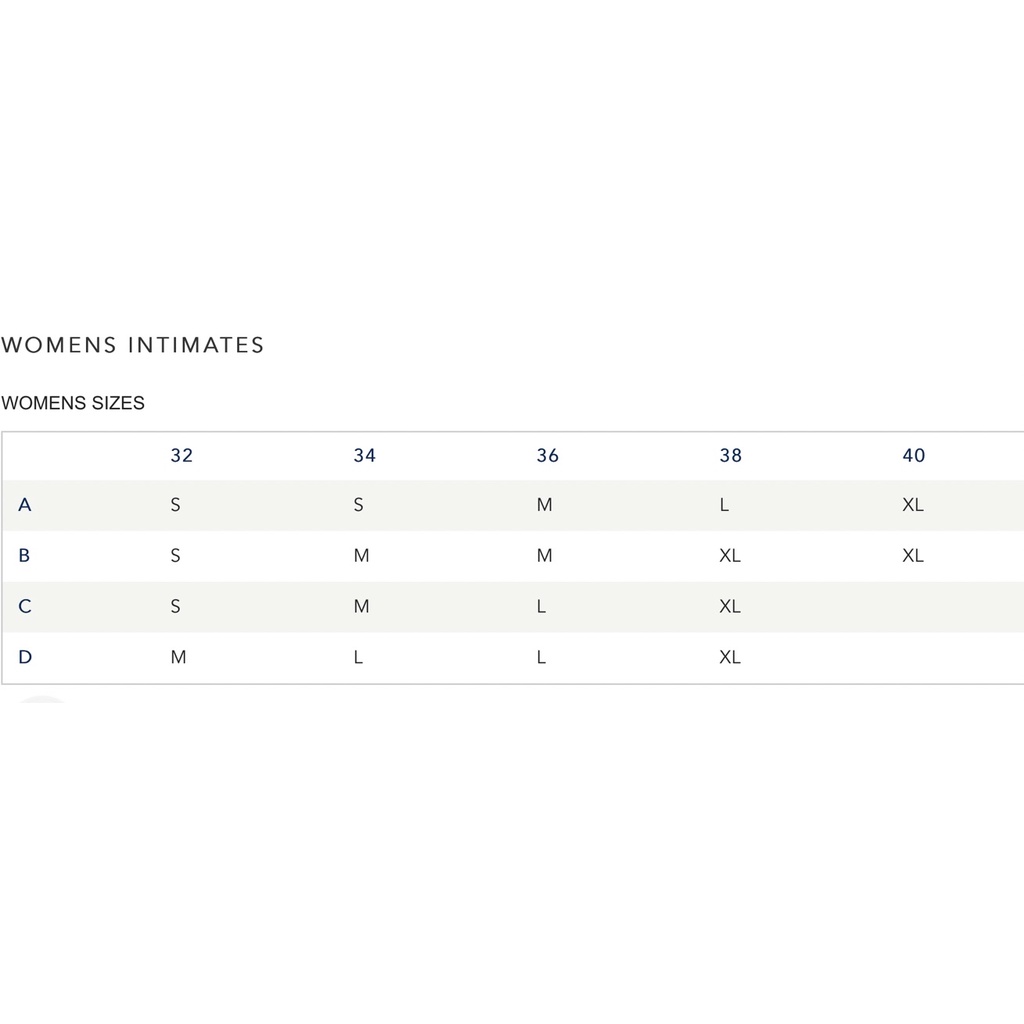Viewport: 1024px width, 1024px height.
Task: Click the XL cell for 40B
Action: tap(912, 555)
